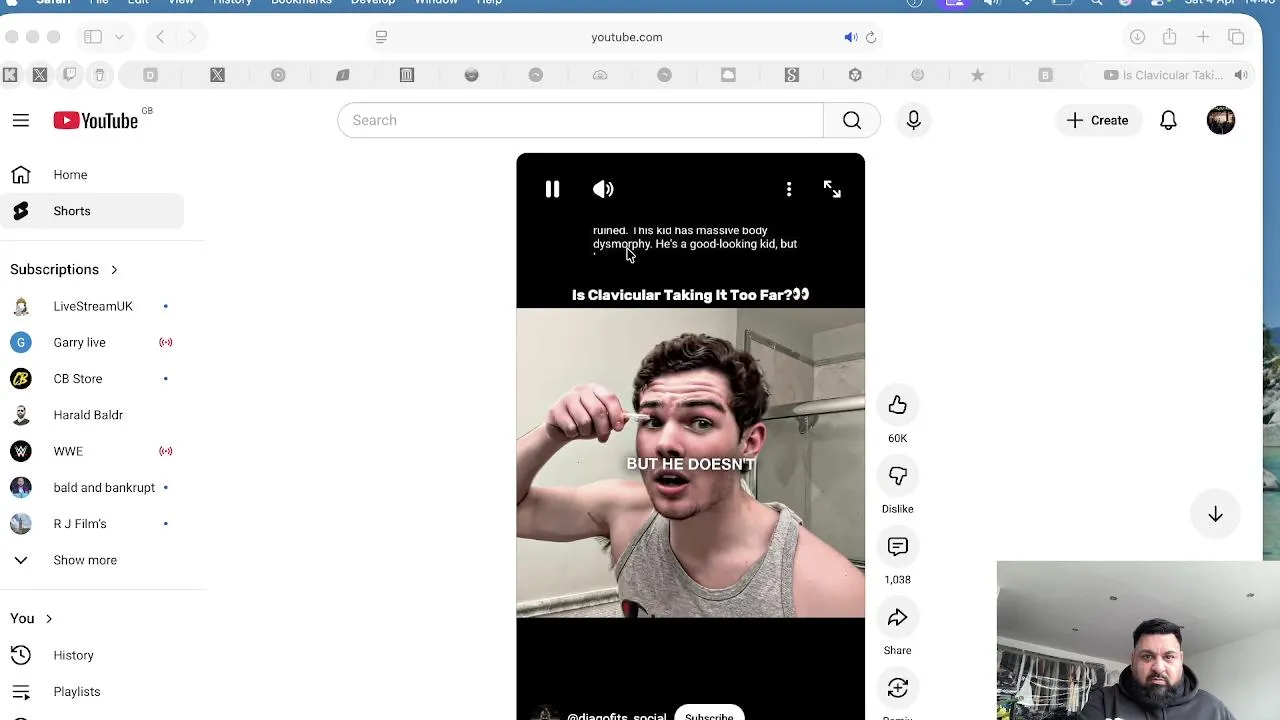Screen dimensions: 1280x720
Task: Expand Show more subscriptions
Action: point(92,560)
